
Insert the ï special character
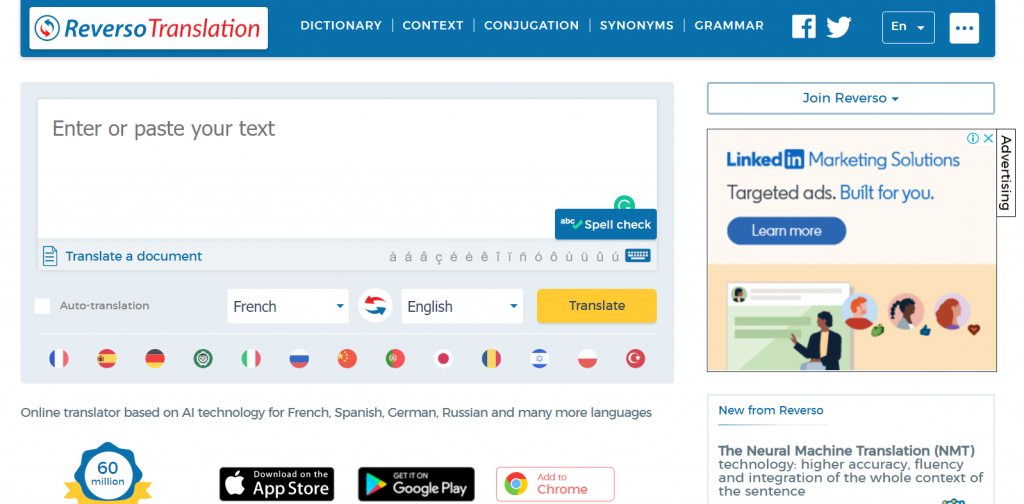point(509,257)
